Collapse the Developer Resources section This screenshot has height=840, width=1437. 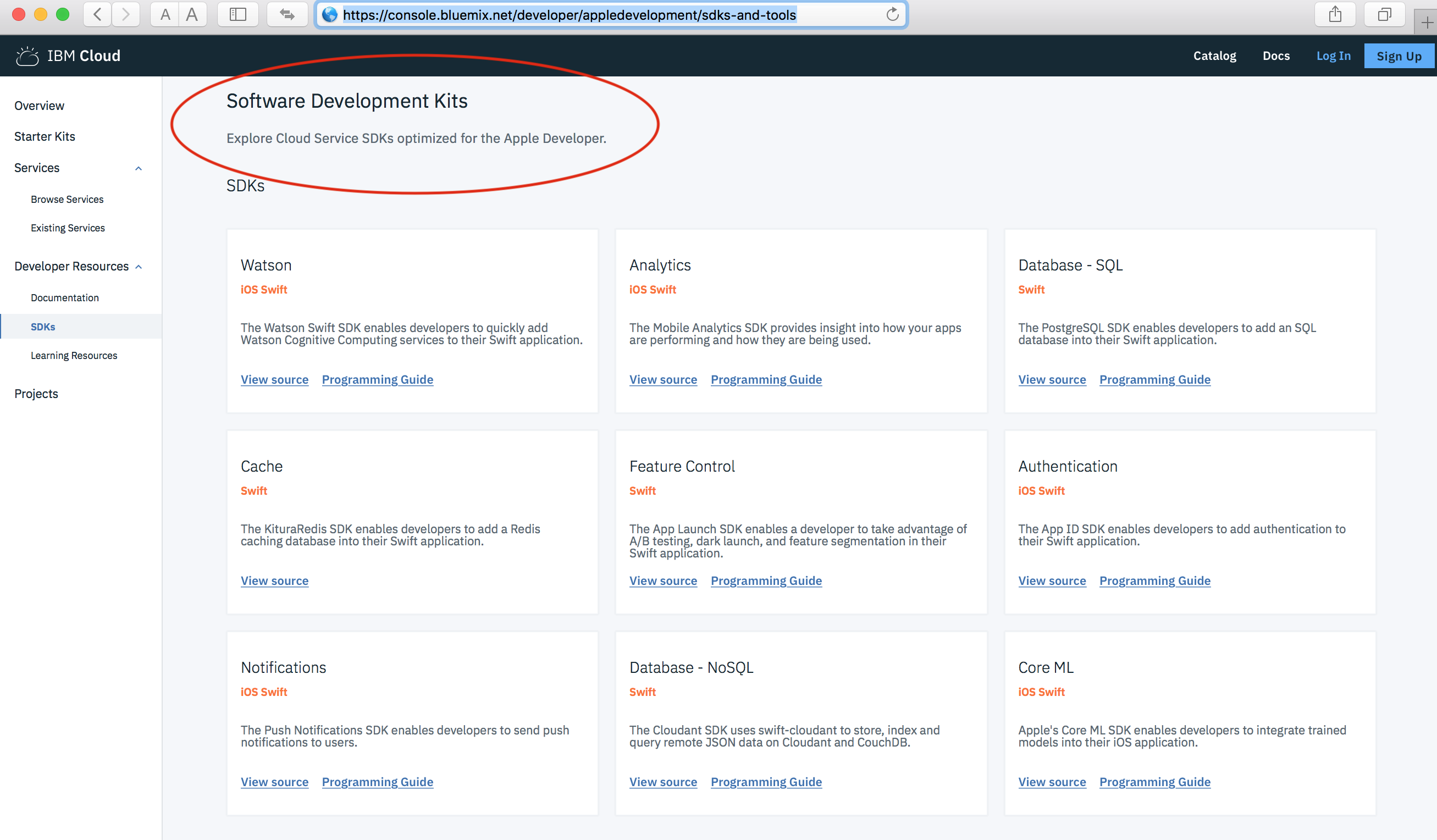(x=138, y=267)
